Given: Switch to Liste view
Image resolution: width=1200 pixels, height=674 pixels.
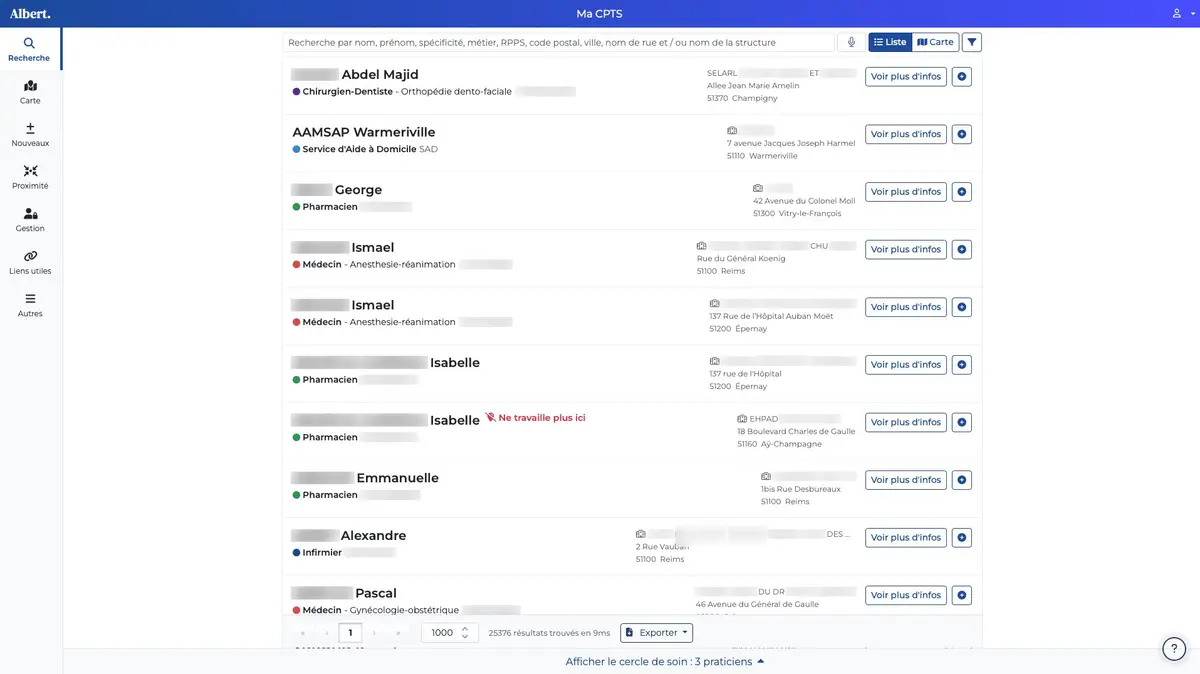Looking at the screenshot, I should tap(890, 42).
